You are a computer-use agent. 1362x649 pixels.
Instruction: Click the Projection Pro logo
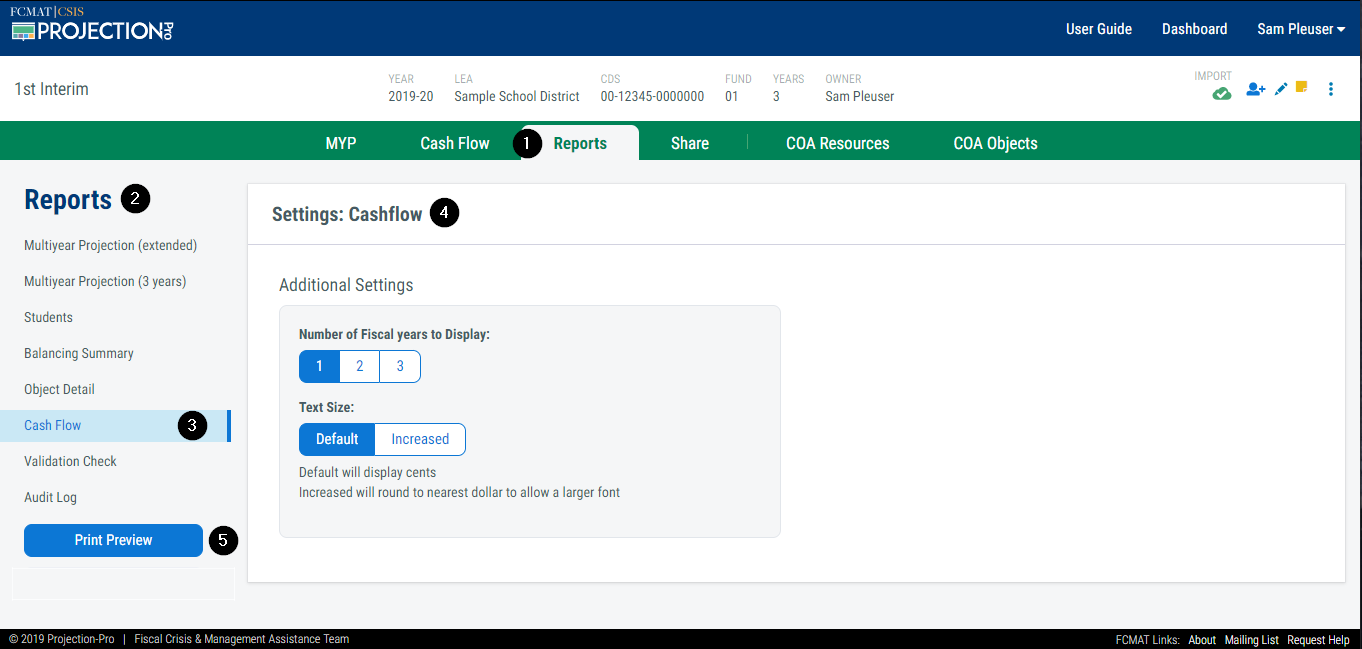[x=92, y=24]
